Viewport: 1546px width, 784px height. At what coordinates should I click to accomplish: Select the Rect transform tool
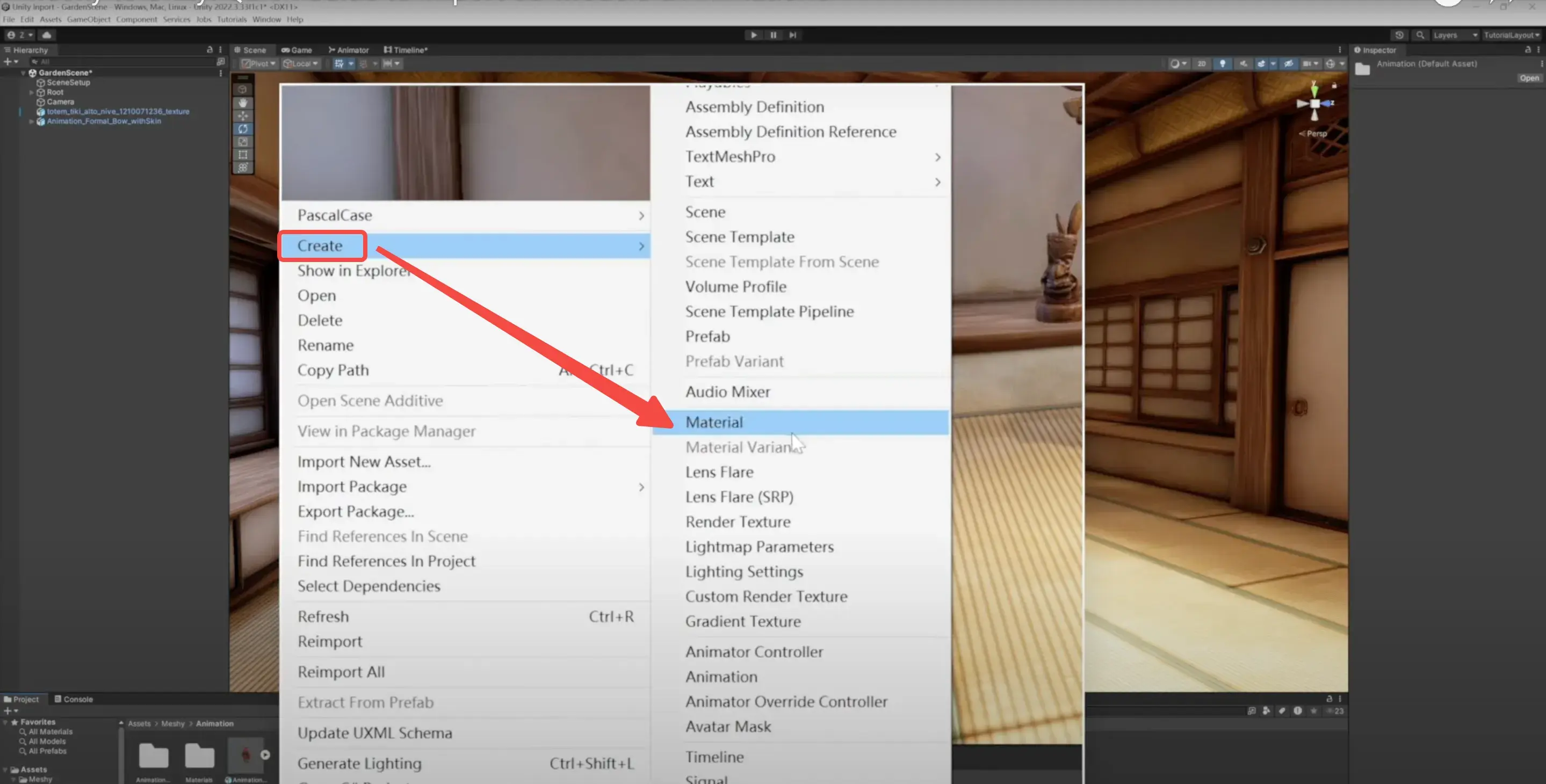[x=242, y=155]
